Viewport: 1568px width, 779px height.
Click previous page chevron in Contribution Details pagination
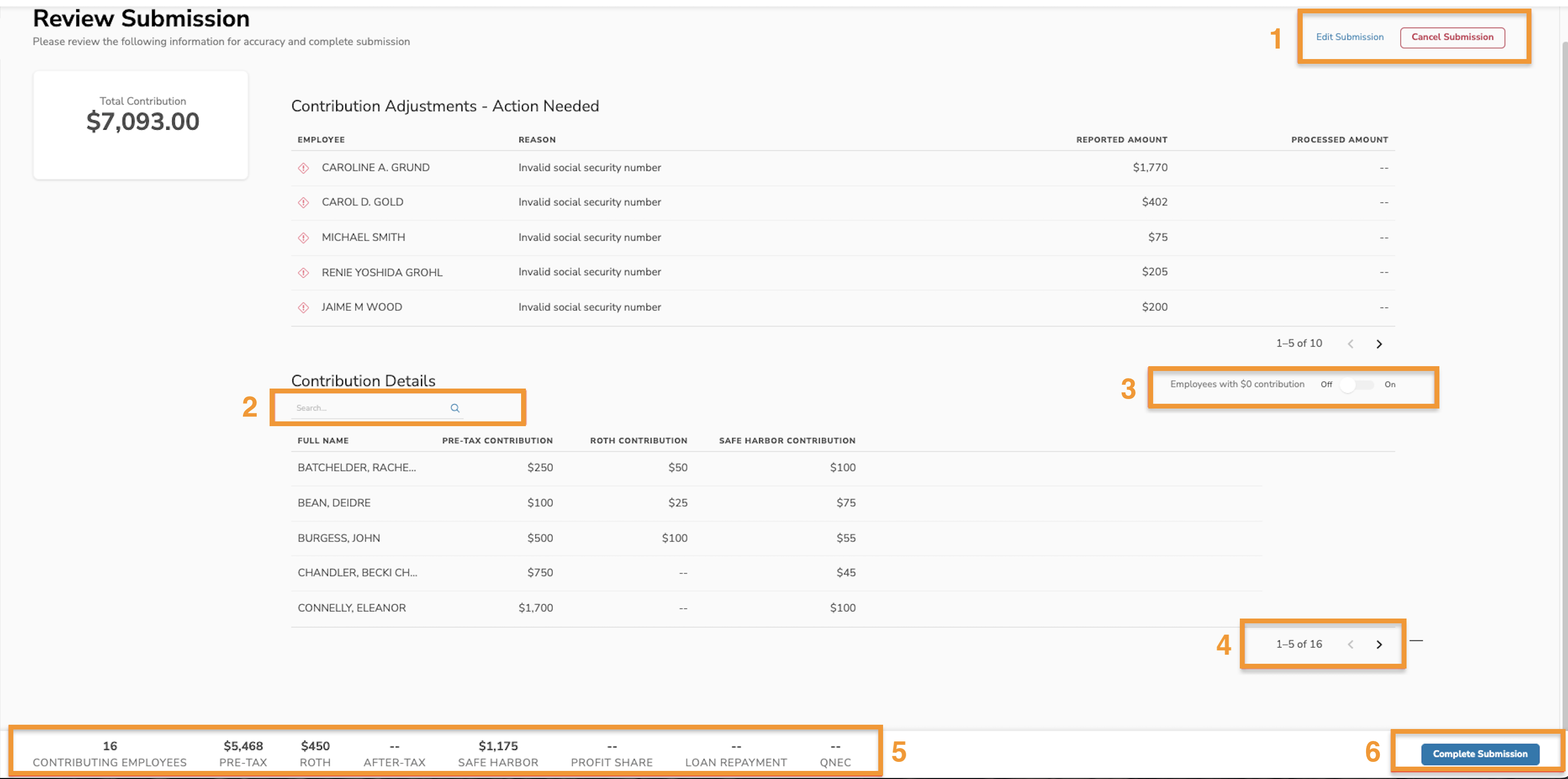pyautogui.click(x=1351, y=645)
